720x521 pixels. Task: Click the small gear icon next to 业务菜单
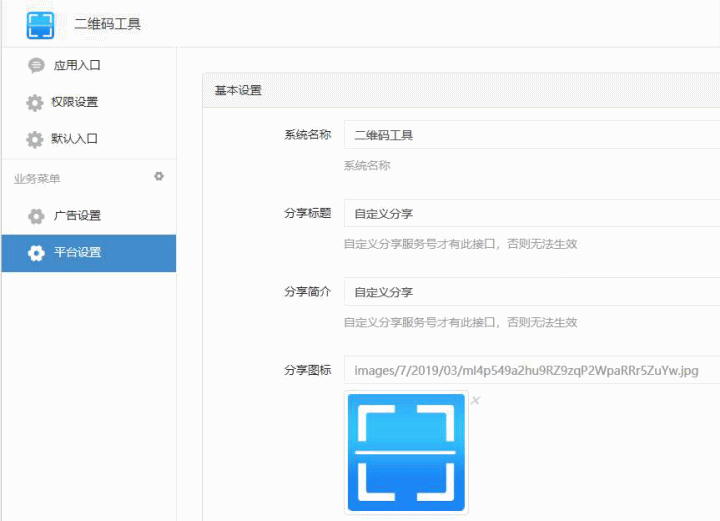[159, 176]
